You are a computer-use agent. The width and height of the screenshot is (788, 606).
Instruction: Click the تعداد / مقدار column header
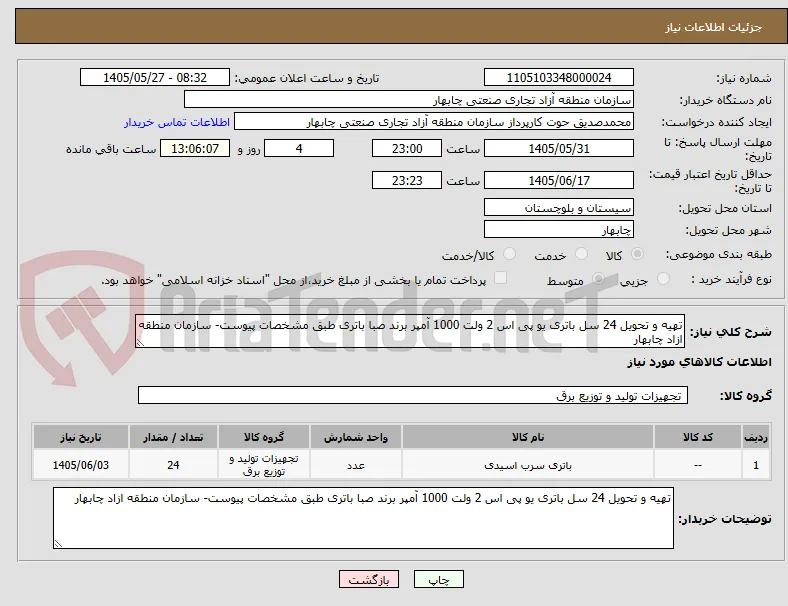click(x=173, y=437)
